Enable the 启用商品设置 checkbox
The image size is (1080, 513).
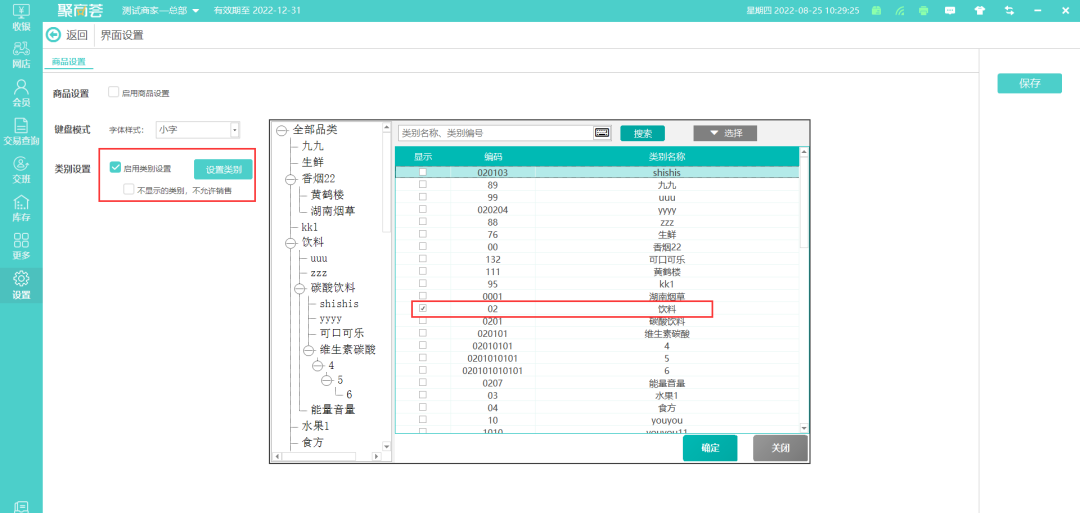coord(114,92)
